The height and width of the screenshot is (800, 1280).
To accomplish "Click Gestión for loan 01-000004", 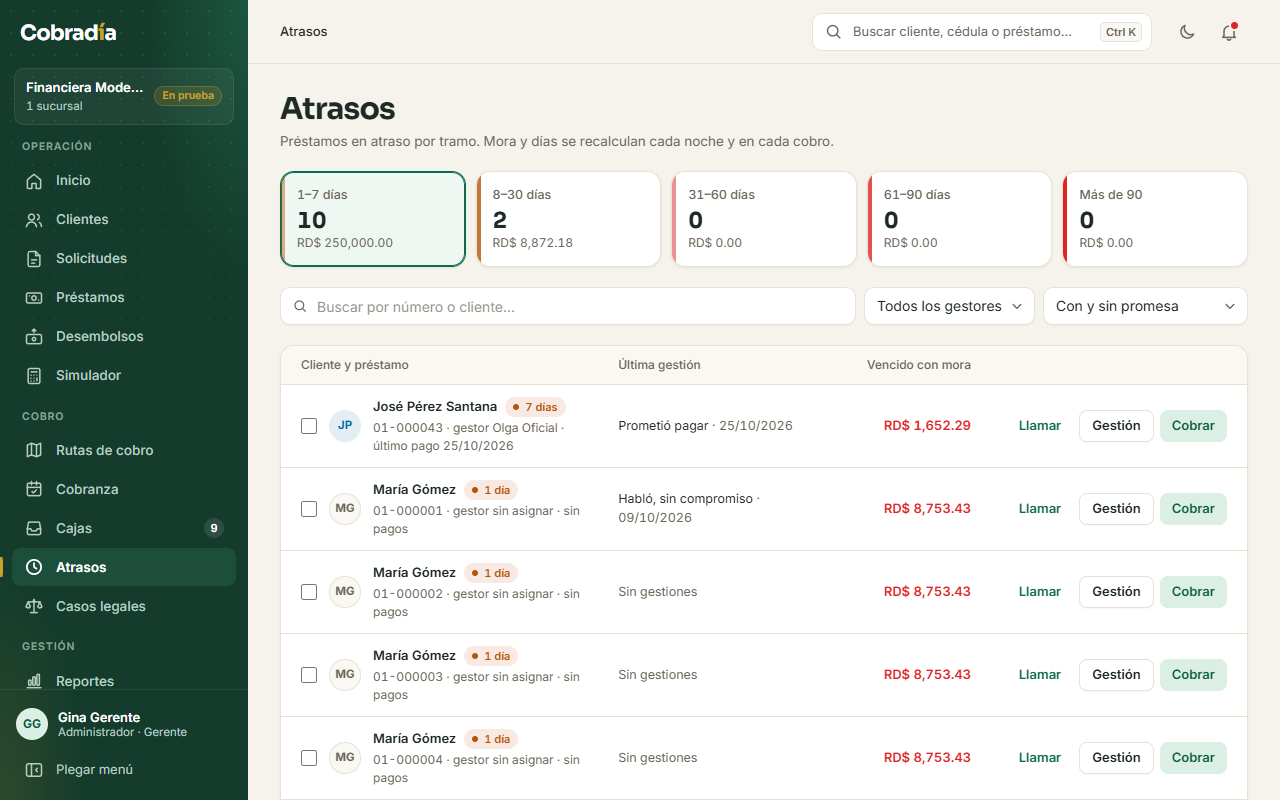I will click(x=1116, y=758).
